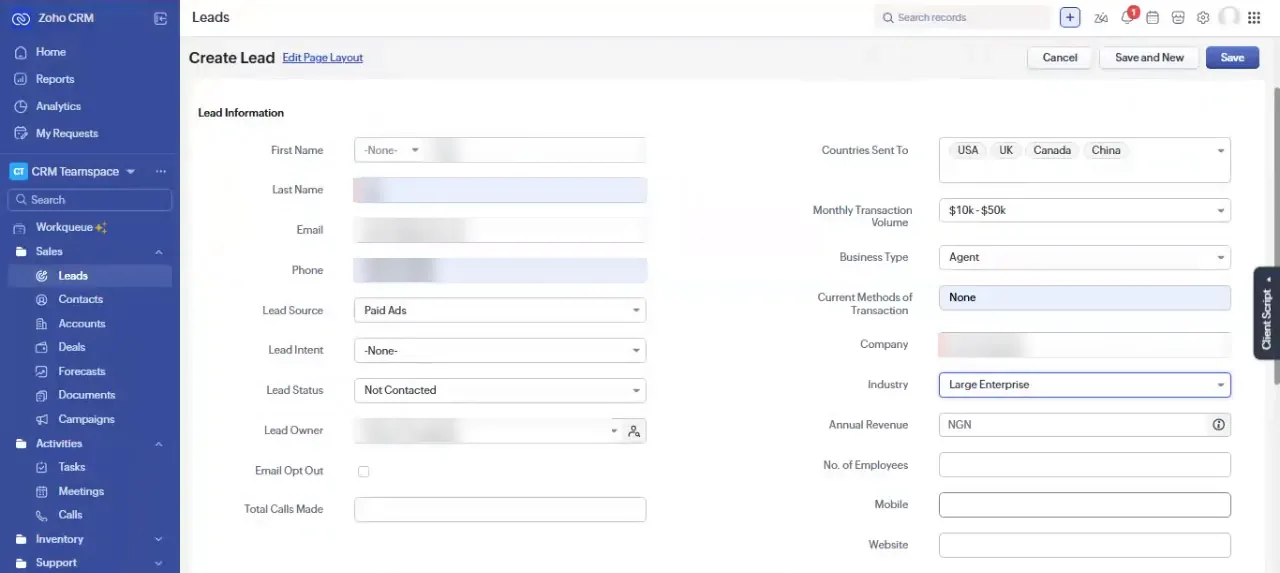Collapse the Sales section
This screenshot has width=1280, height=573.
pos(159,252)
